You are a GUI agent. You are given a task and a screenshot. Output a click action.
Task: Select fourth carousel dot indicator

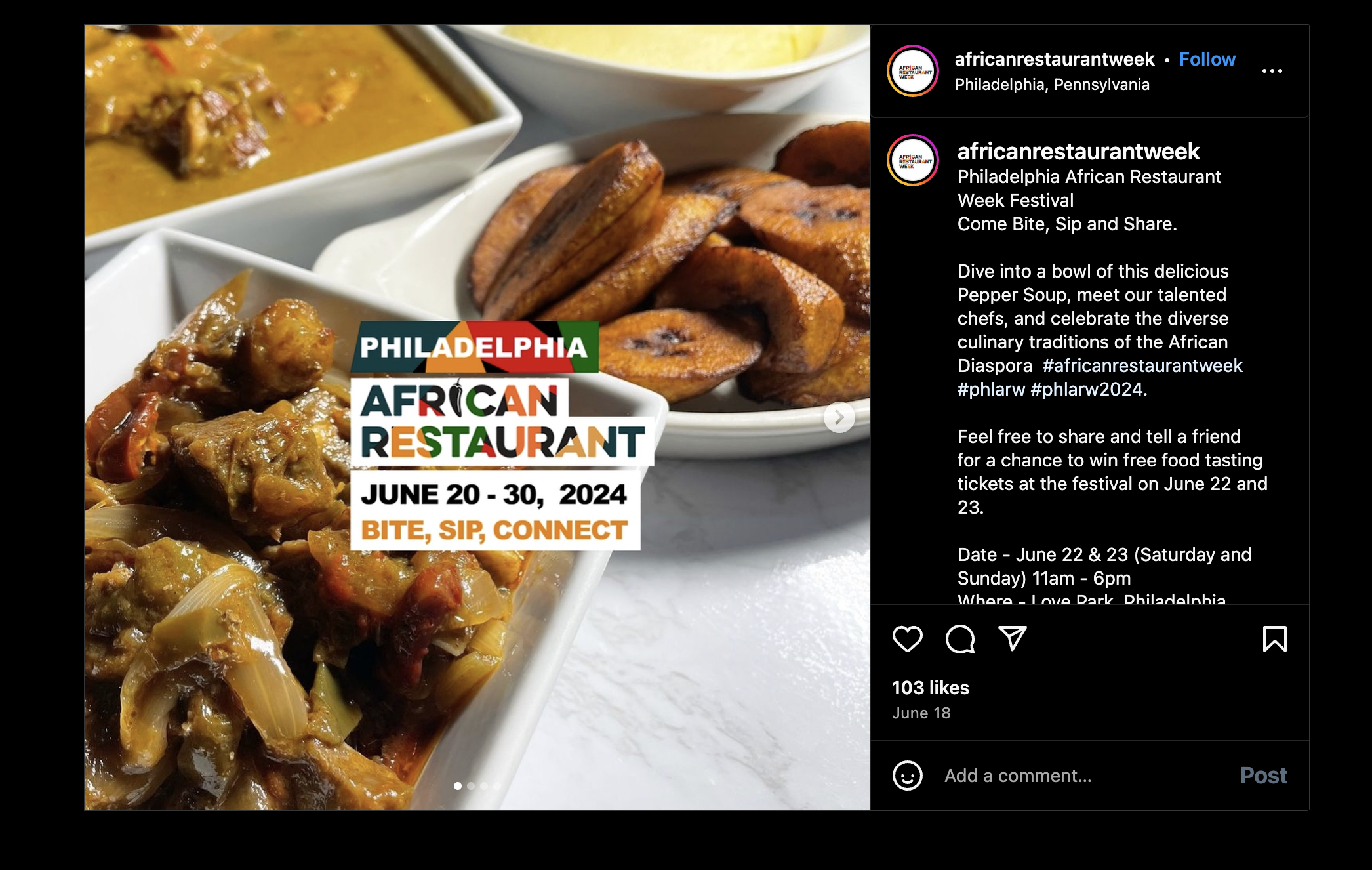497,786
